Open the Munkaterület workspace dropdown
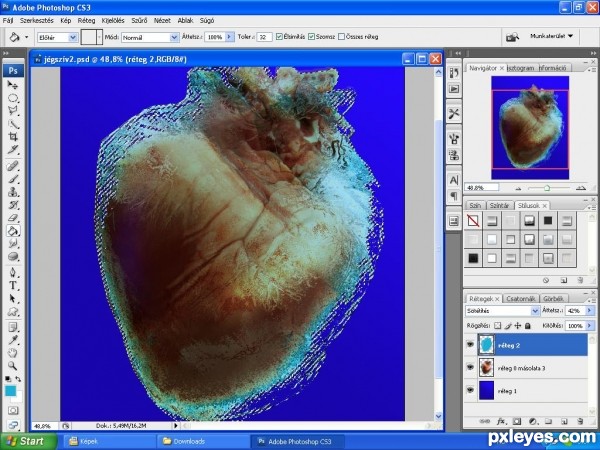This screenshot has height=450, width=600. 551,36
